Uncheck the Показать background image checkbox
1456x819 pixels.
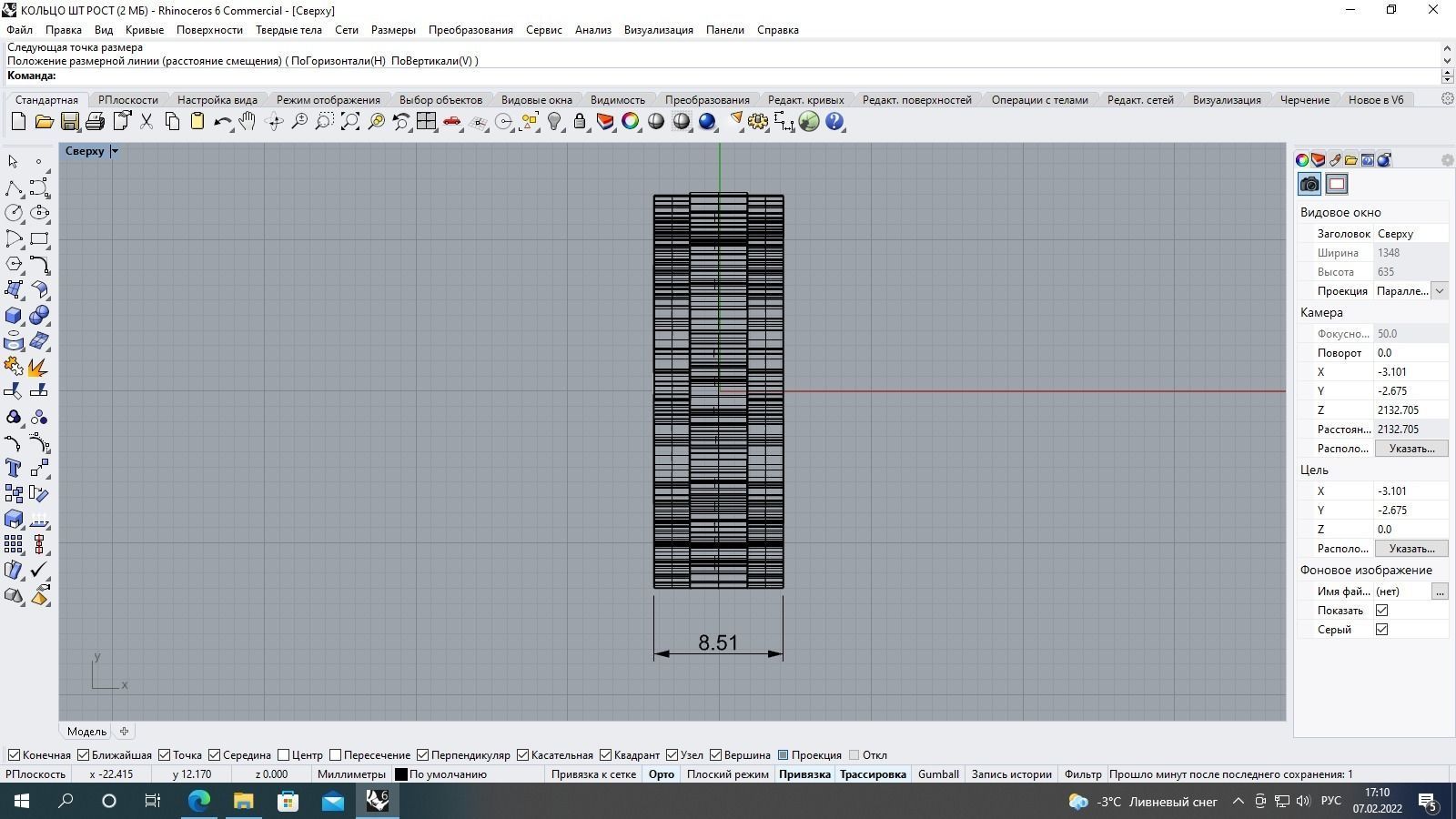click(1381, 611)
